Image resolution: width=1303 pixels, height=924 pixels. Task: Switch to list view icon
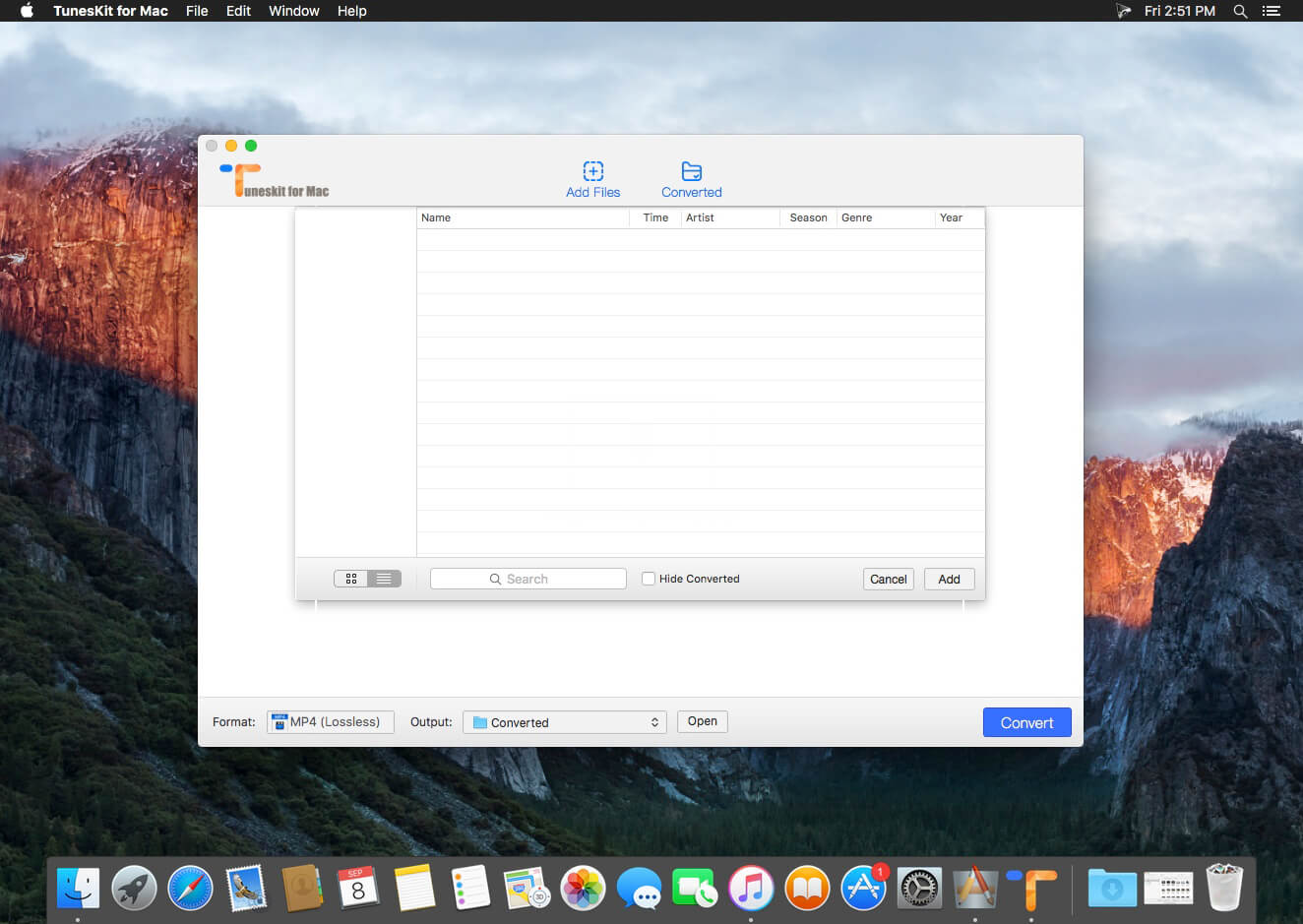384,579
